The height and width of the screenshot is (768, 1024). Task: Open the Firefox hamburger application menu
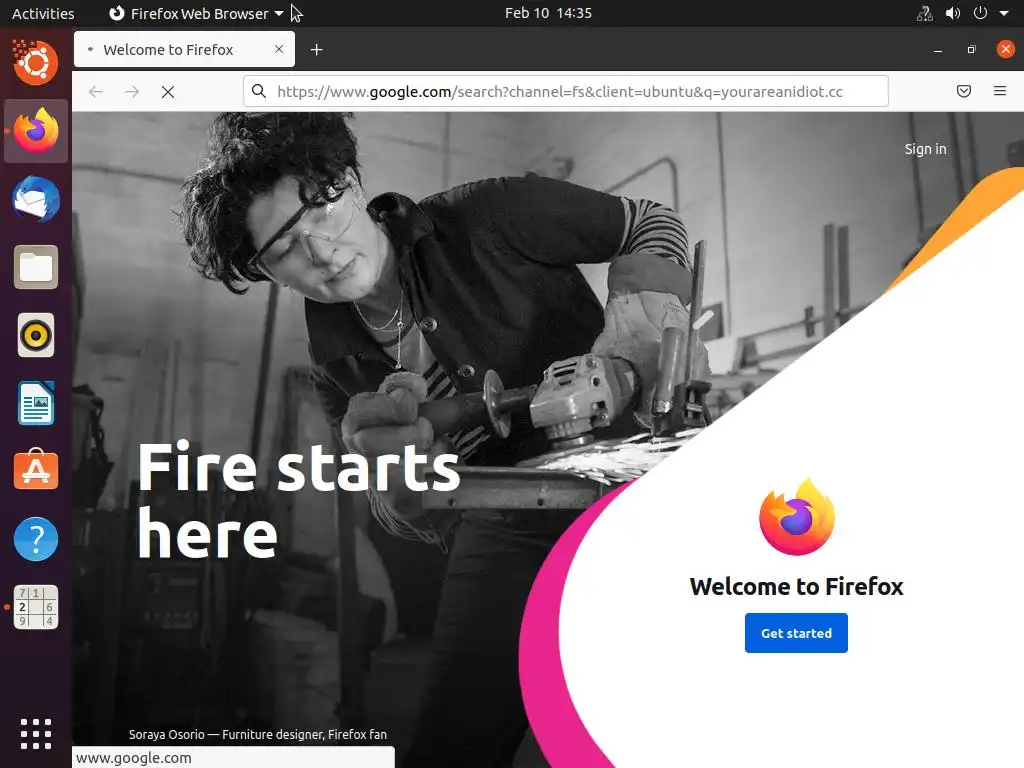[999, 91]
